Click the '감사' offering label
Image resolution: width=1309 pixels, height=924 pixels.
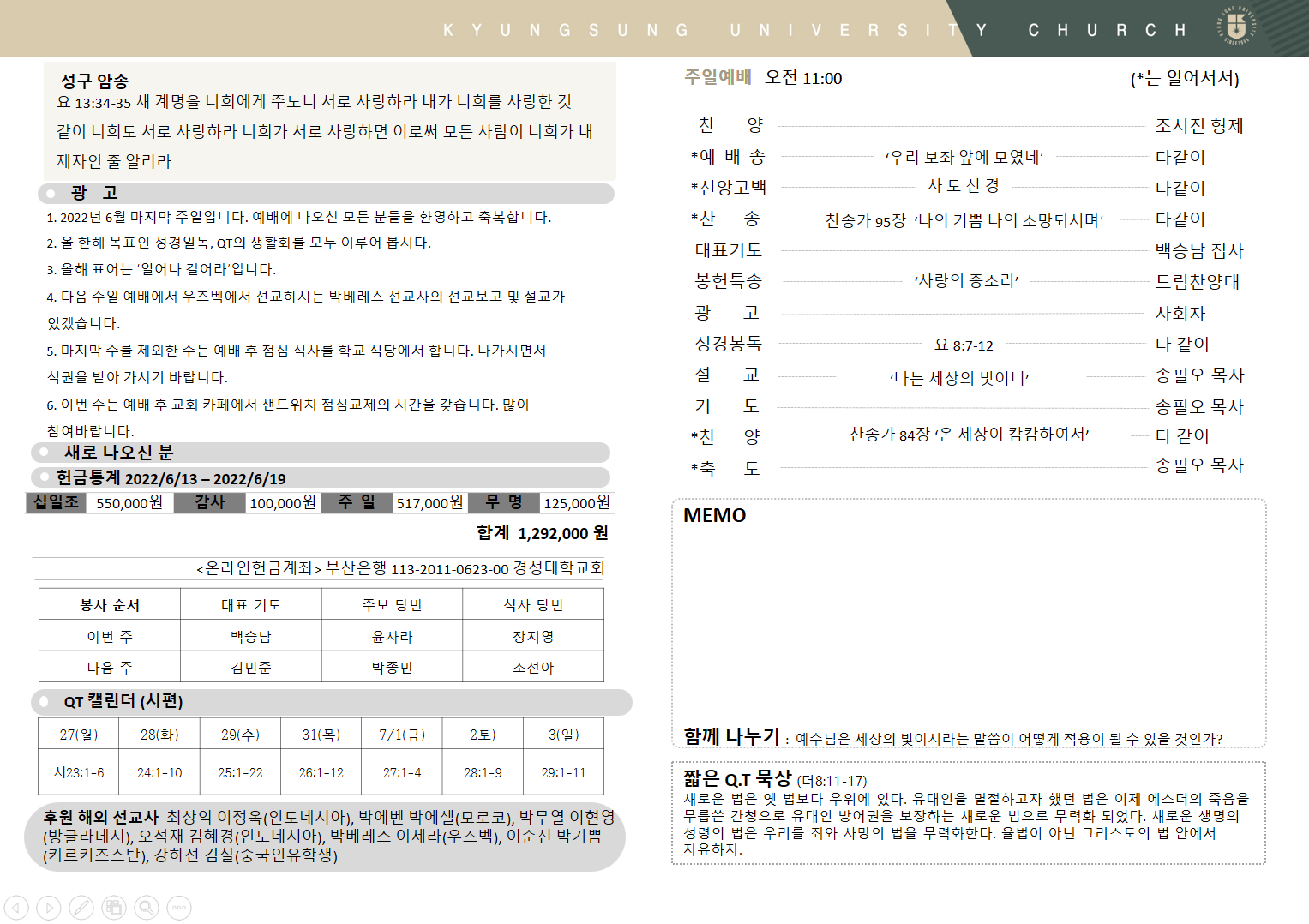pyautogui.click(x=209, y=502)
